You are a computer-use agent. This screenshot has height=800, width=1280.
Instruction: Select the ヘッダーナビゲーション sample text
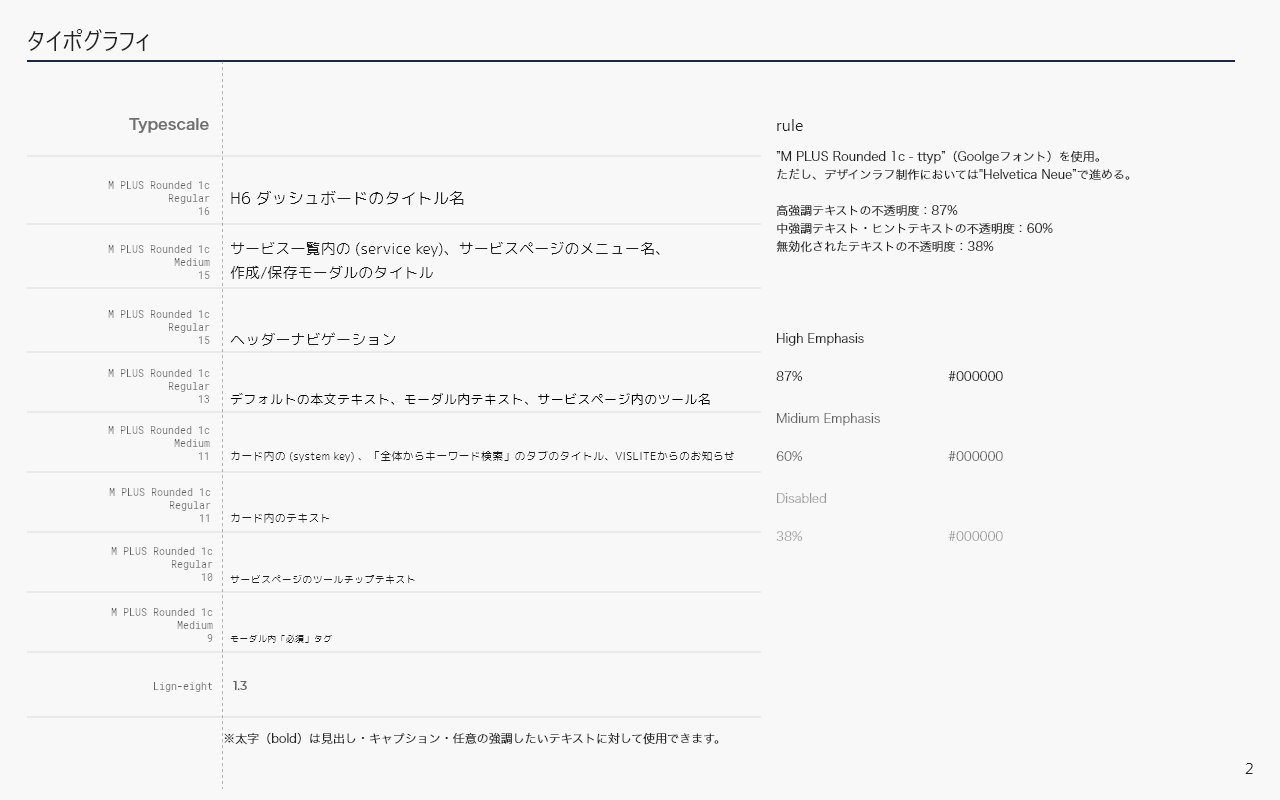pos(313,339)
